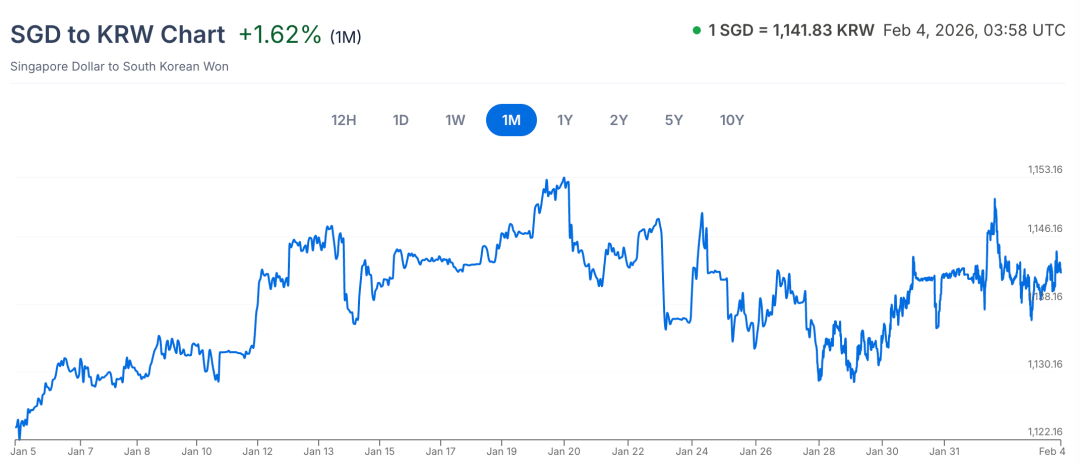Click the +1.62% change figure
Screen dimensions: 1080x464
(x=280, y=35)
